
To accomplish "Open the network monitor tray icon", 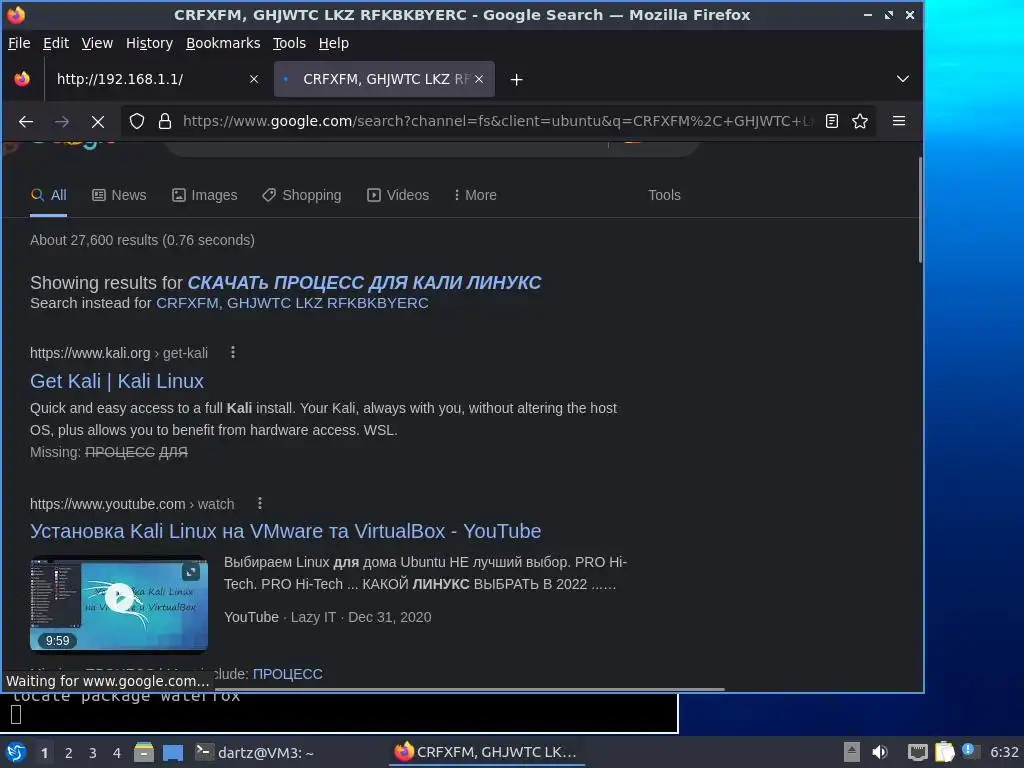I will [x=918, y=752].
